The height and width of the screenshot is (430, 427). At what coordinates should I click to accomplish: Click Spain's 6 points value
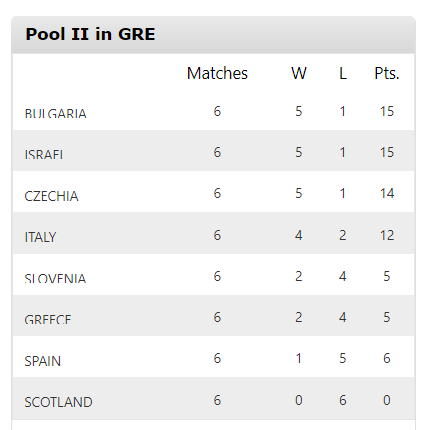(387, 358)
